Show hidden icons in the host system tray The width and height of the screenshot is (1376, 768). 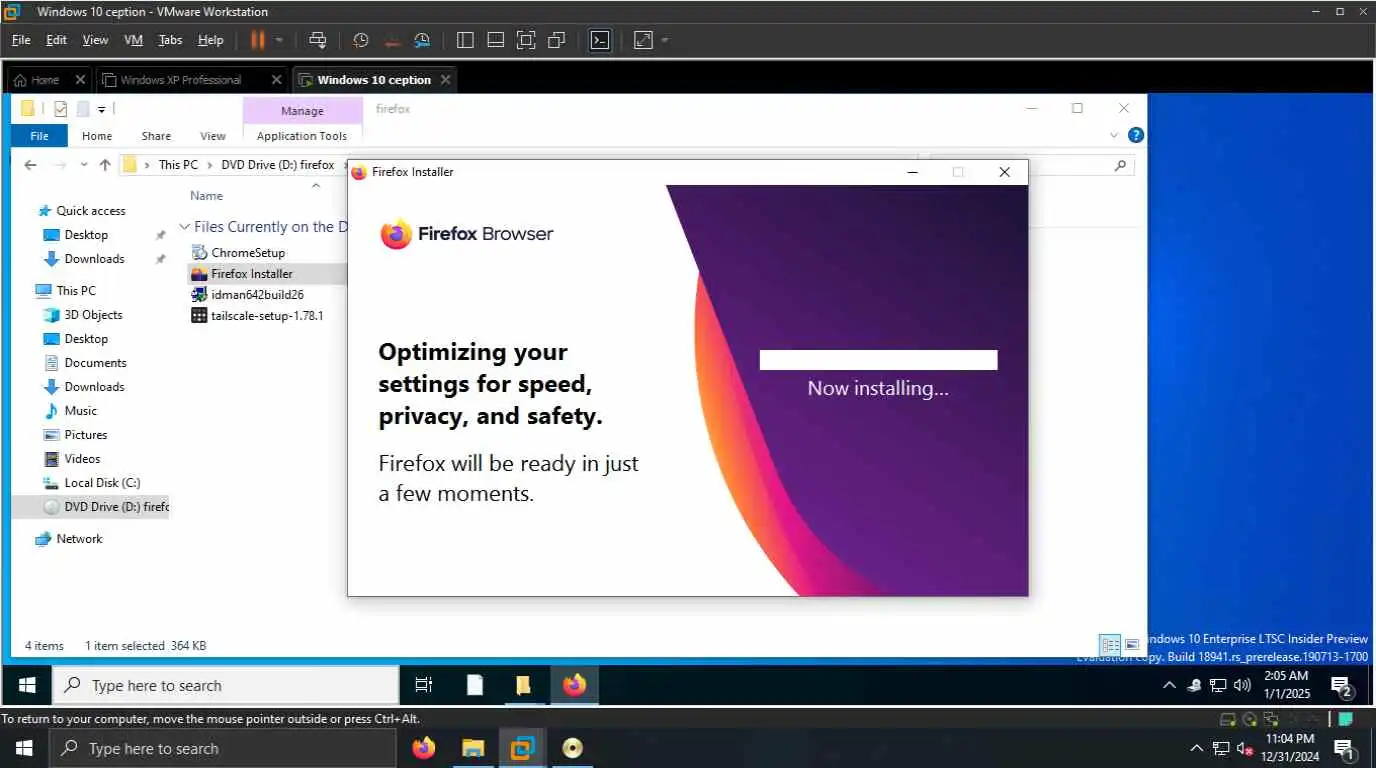1196,748
